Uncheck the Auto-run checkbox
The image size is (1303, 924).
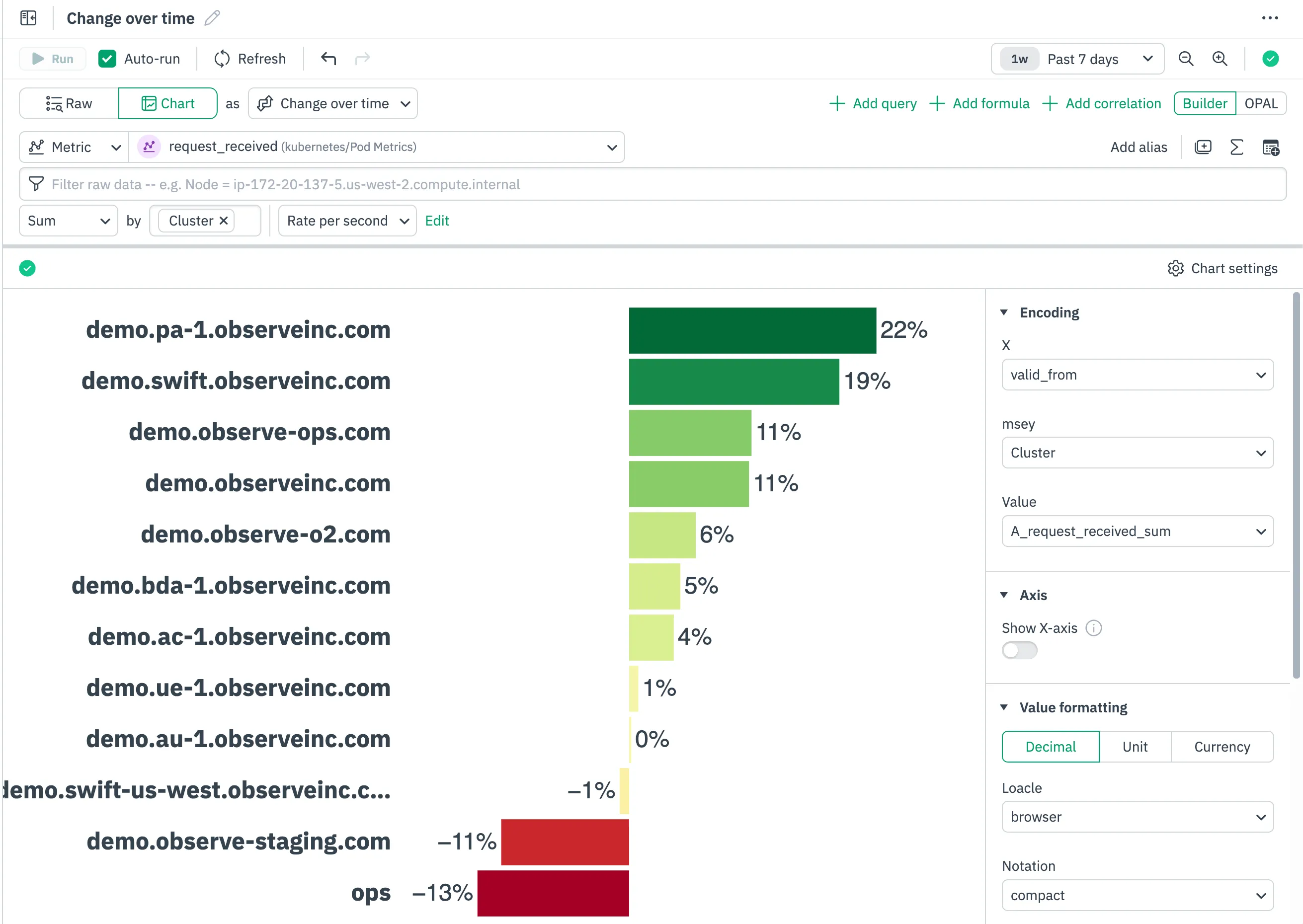point(107,59)
